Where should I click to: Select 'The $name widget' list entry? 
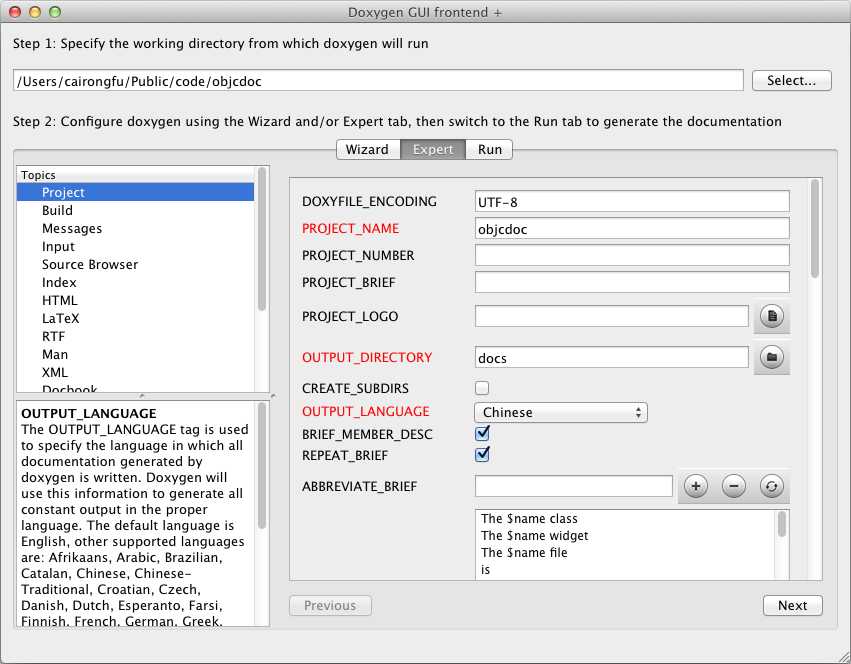click(627, 535)
